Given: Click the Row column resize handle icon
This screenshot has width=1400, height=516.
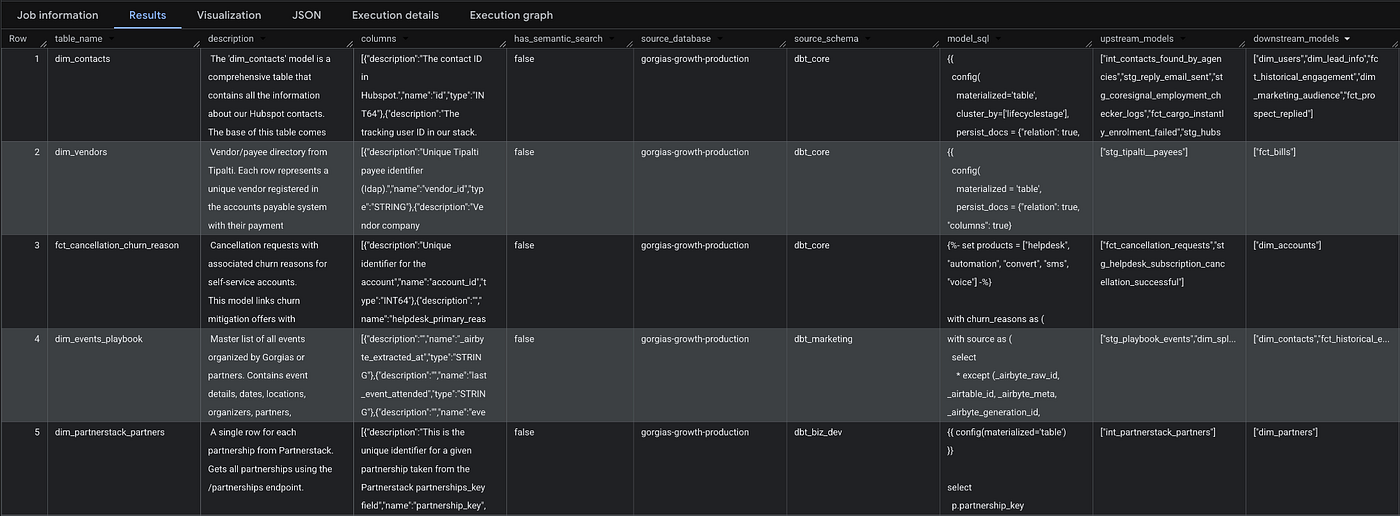Looking at the screenshot, I should pyautogui.click(x=43, y=42).
